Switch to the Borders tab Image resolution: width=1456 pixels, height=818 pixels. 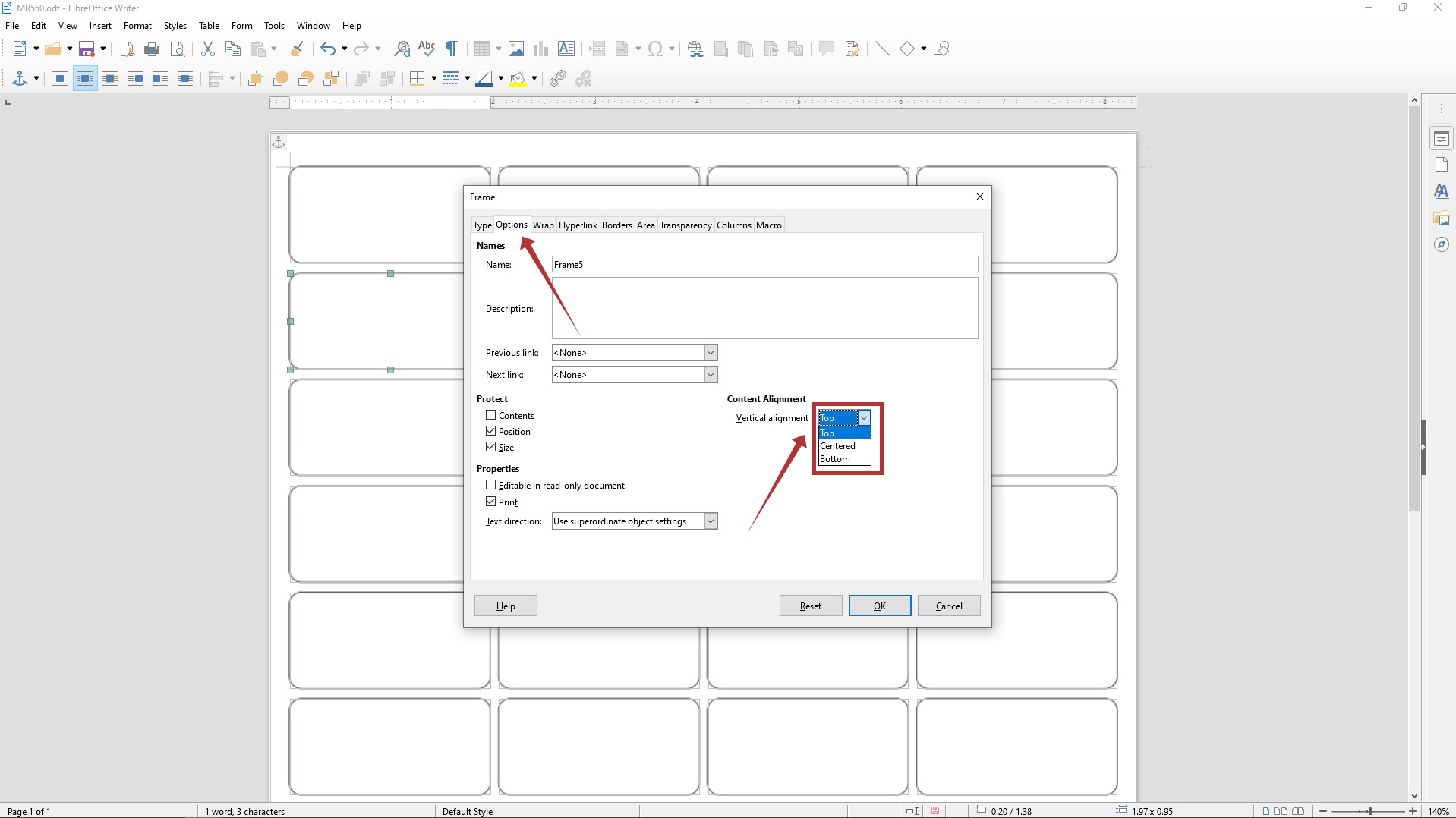point(616,225)
